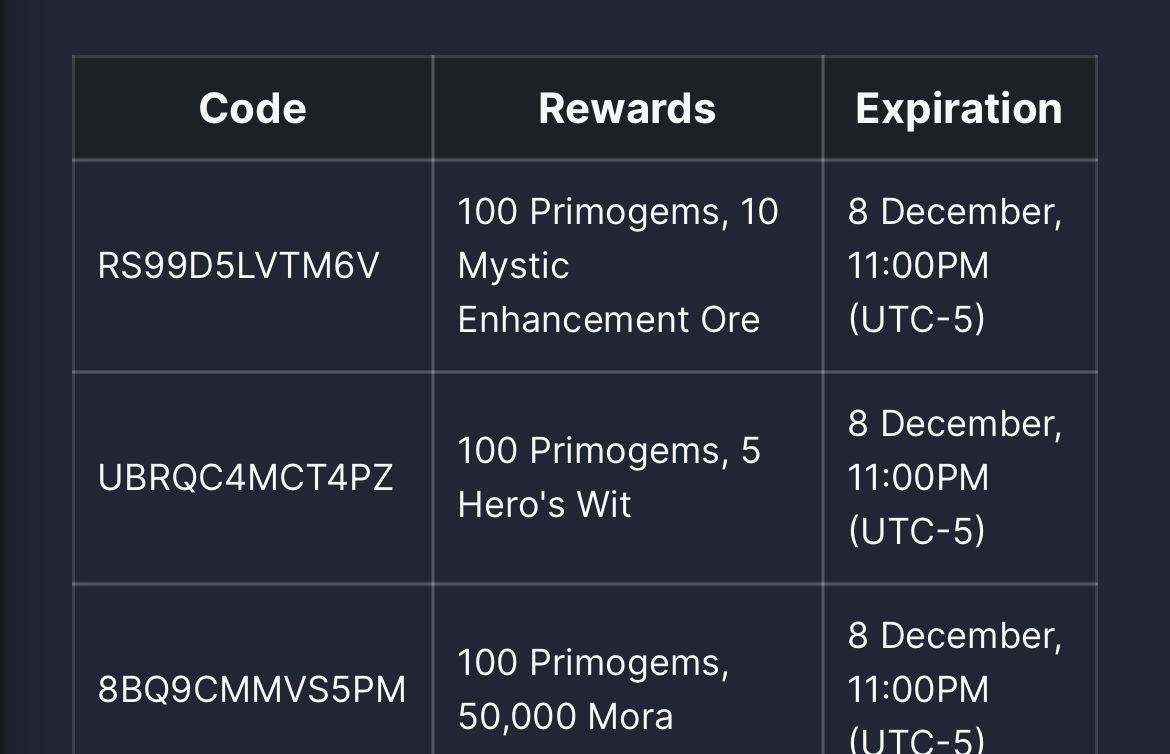Screen dimensions: 1170x754
Task: Select the code RS99D5LVTM6V
Action: coord(238,266)
